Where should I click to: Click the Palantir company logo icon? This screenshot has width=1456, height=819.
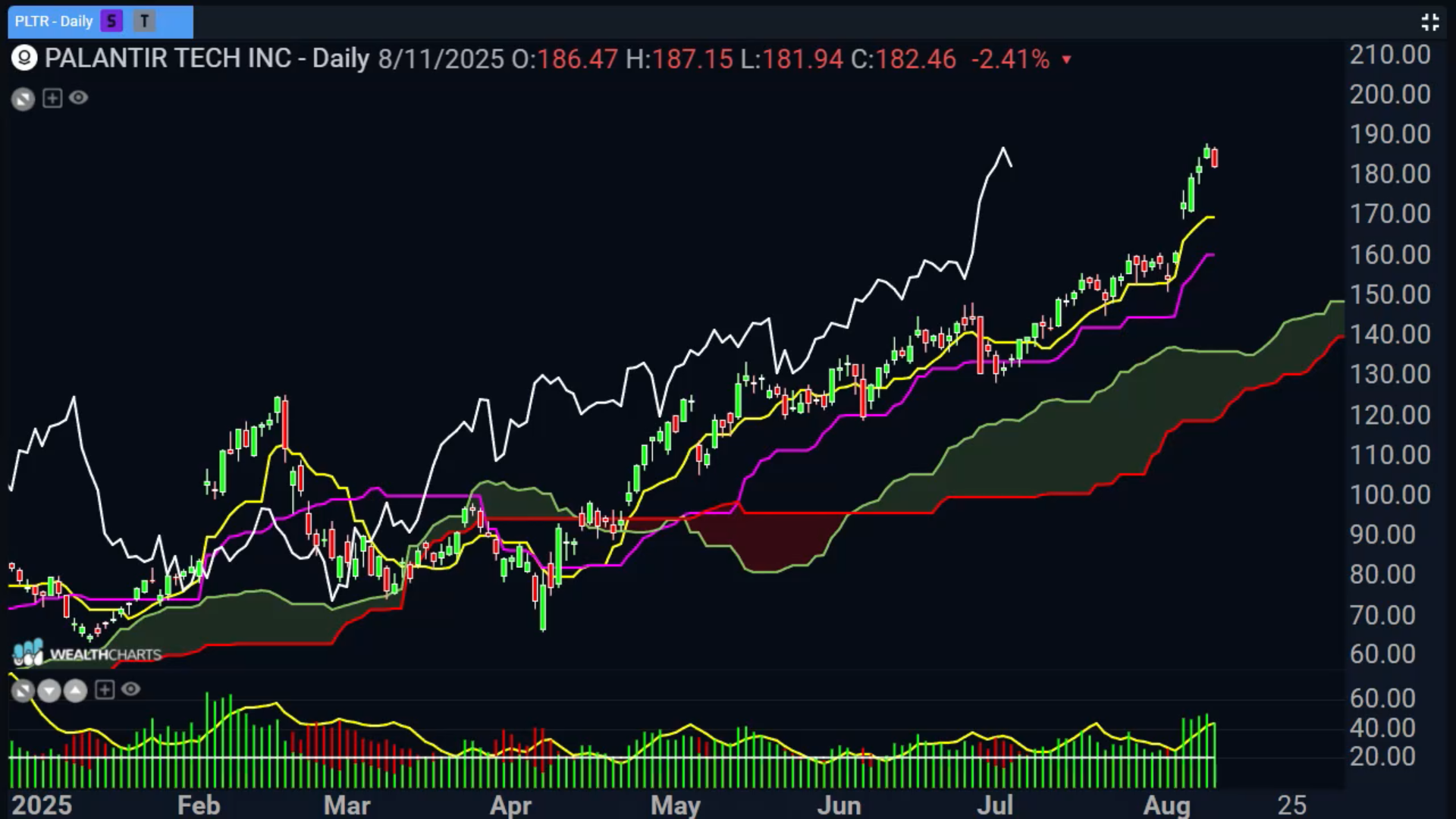(24, 58)
